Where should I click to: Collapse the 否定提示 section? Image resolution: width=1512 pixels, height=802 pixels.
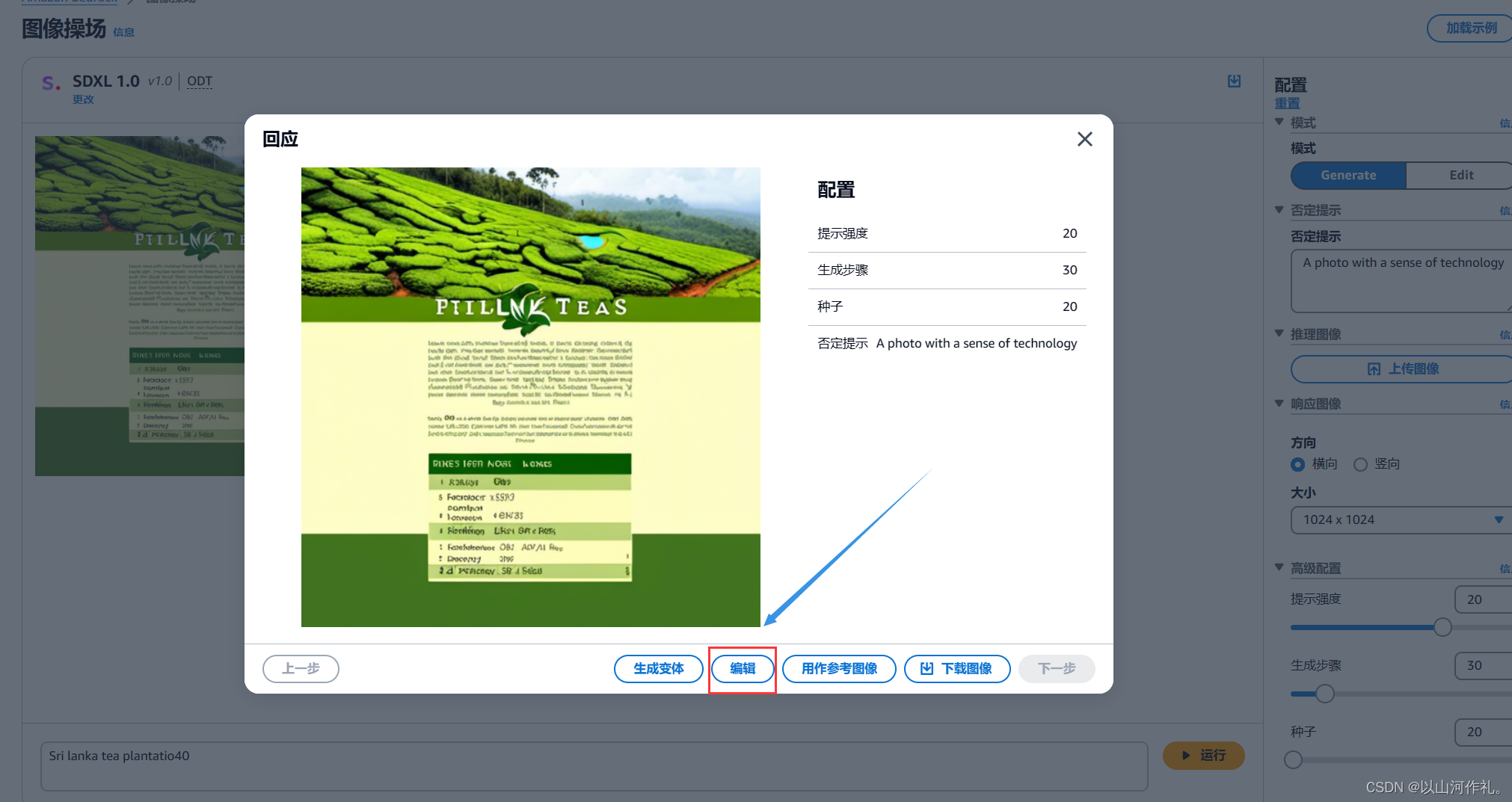[1279, 210]
